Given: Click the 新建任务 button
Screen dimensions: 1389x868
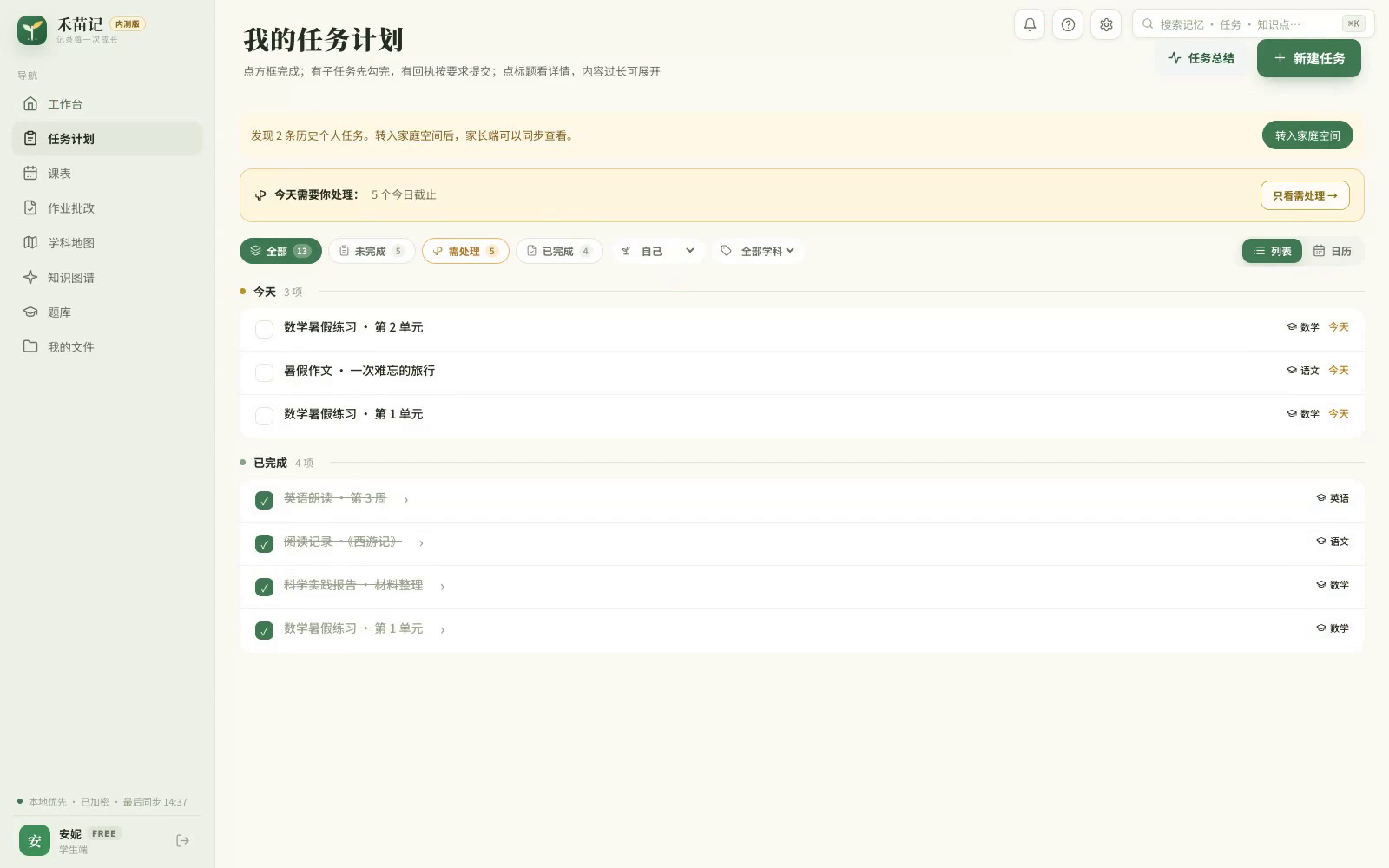Looking at the screenshot, I should point(1309,58).
